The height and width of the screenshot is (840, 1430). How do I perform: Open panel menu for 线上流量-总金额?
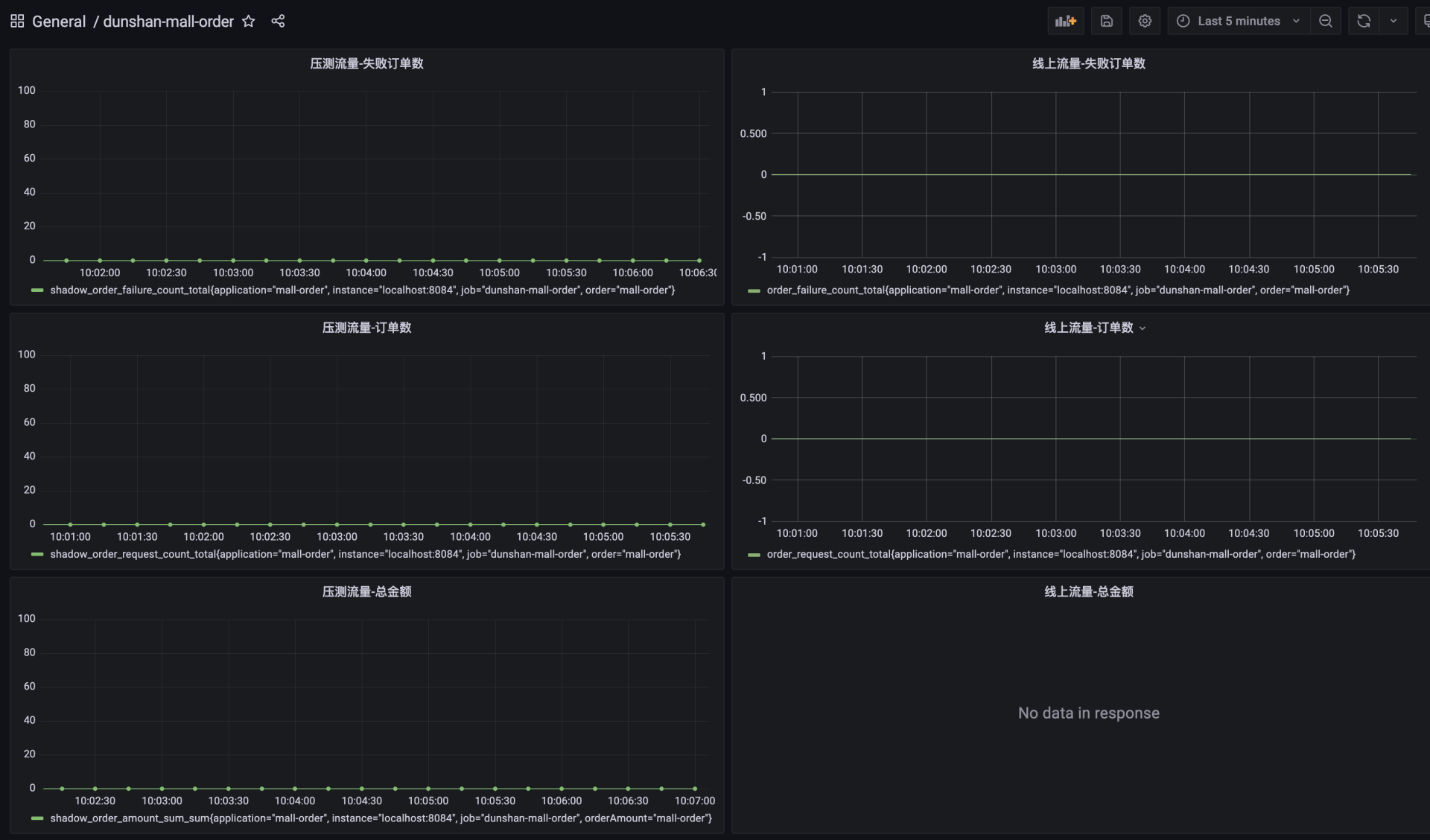(x=1088, y=591)
